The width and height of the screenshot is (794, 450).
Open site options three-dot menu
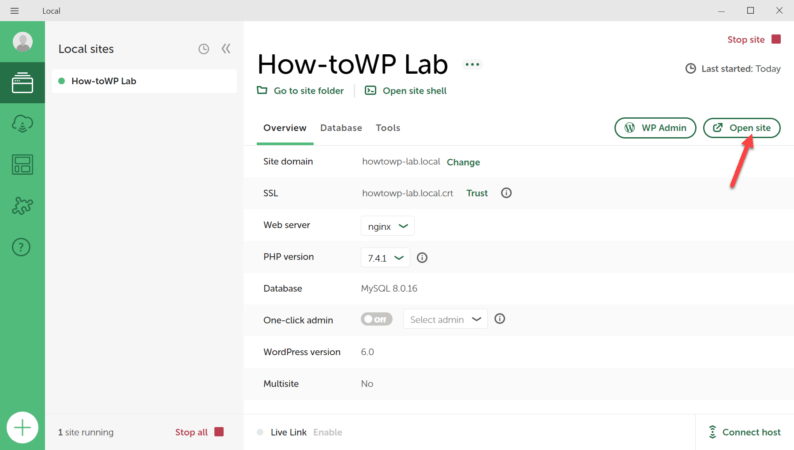(x=472, y=64)
